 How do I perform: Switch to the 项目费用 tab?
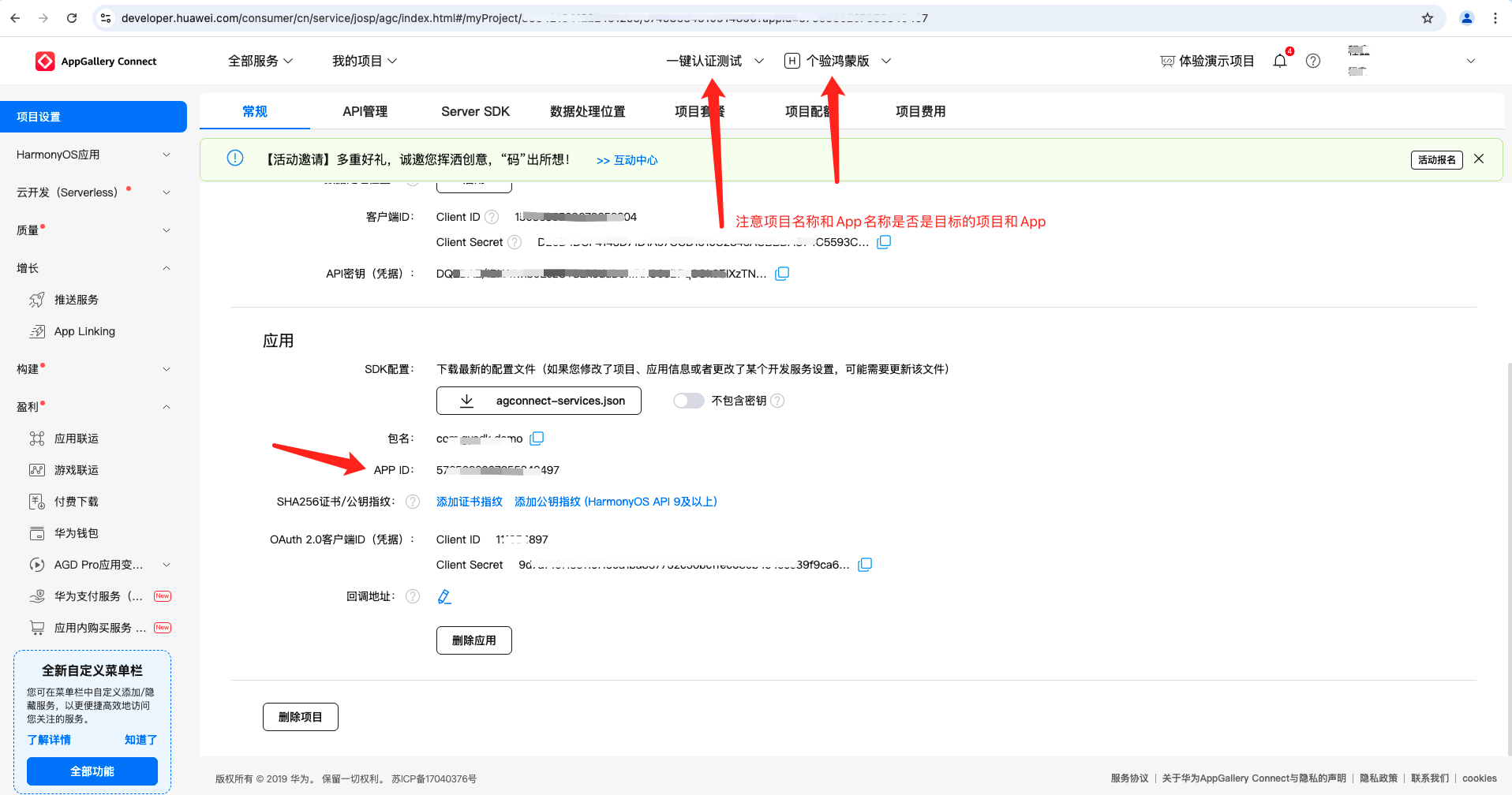pos(920,111)
